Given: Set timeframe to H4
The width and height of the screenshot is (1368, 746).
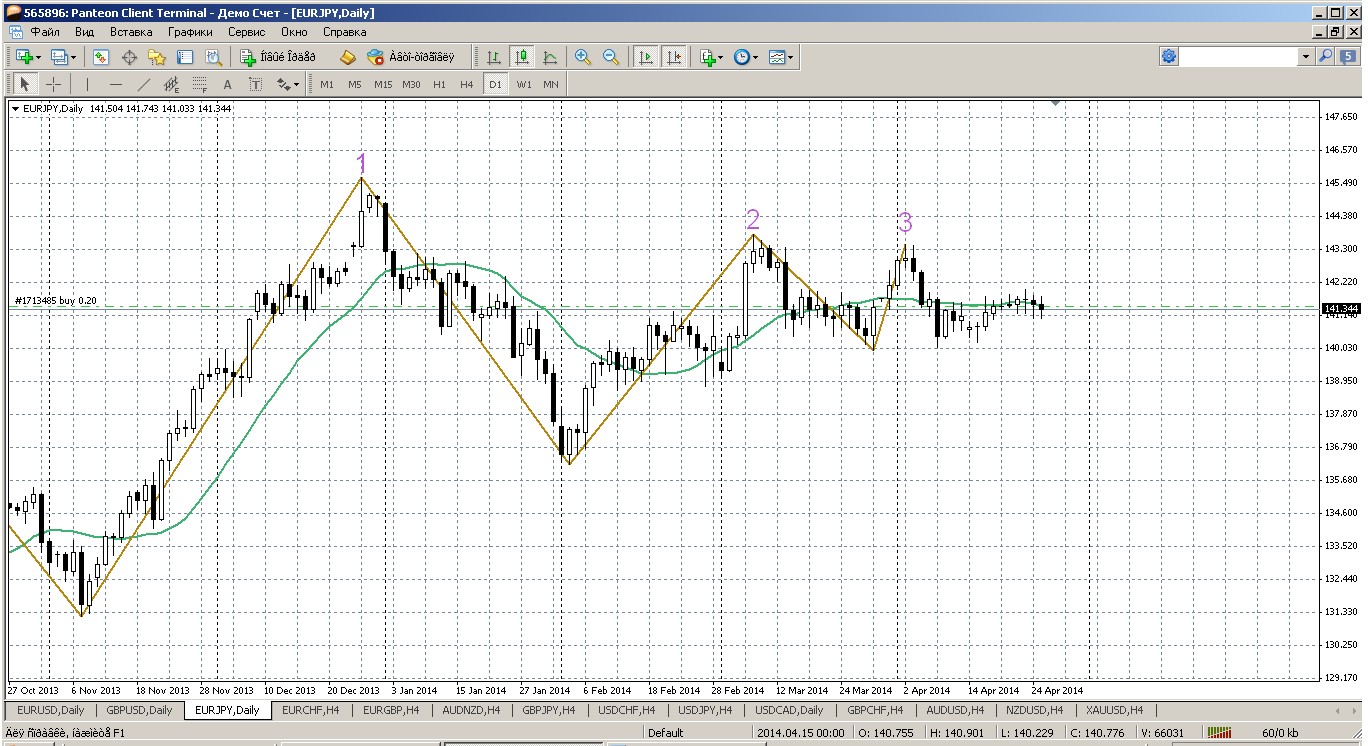Looking at the screenshot, I should click(466, 84).
